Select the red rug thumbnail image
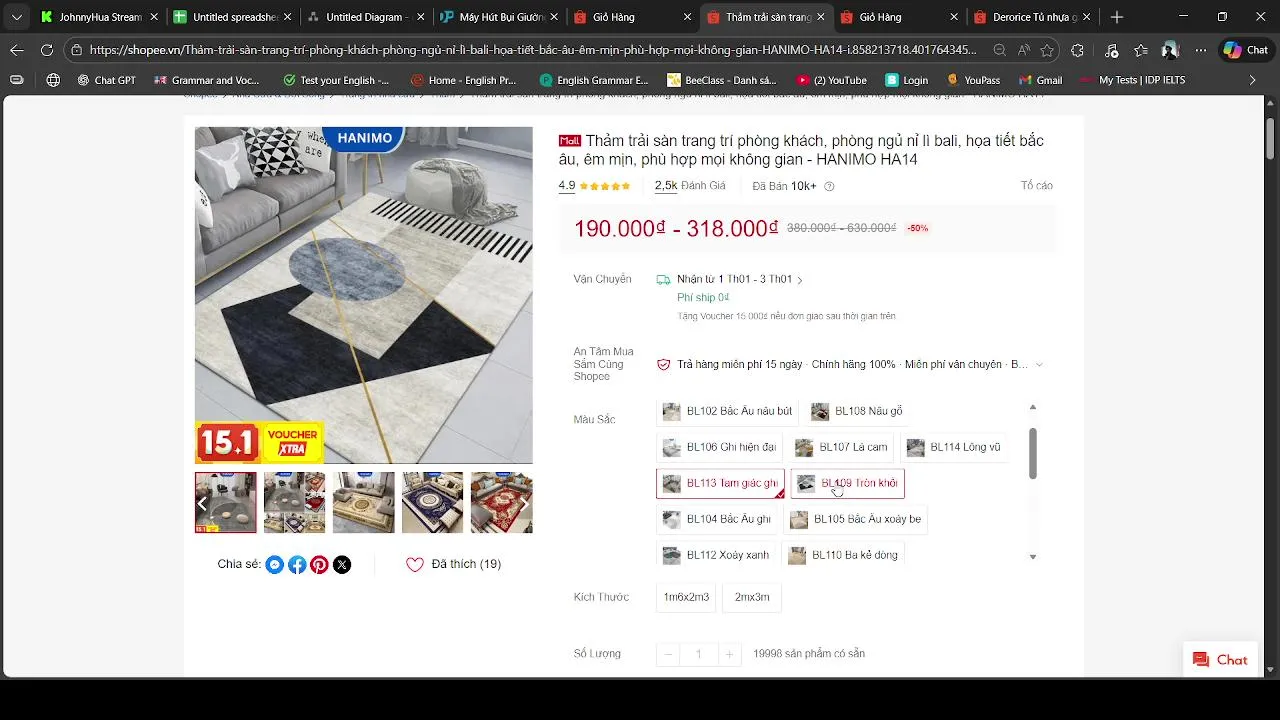 click(501, 503)
